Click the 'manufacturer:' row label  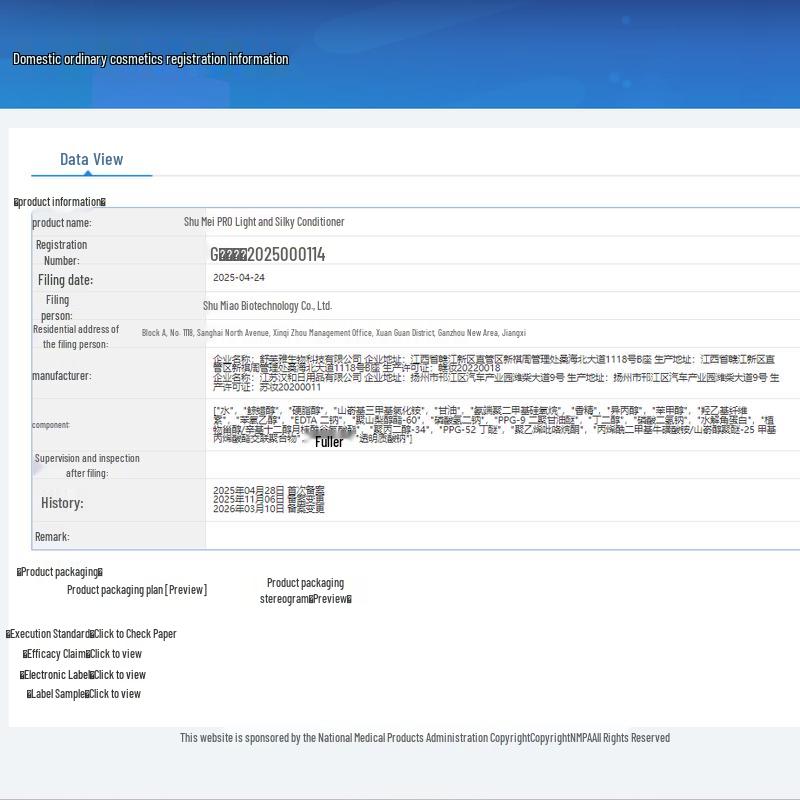click(x=62, y=376)
